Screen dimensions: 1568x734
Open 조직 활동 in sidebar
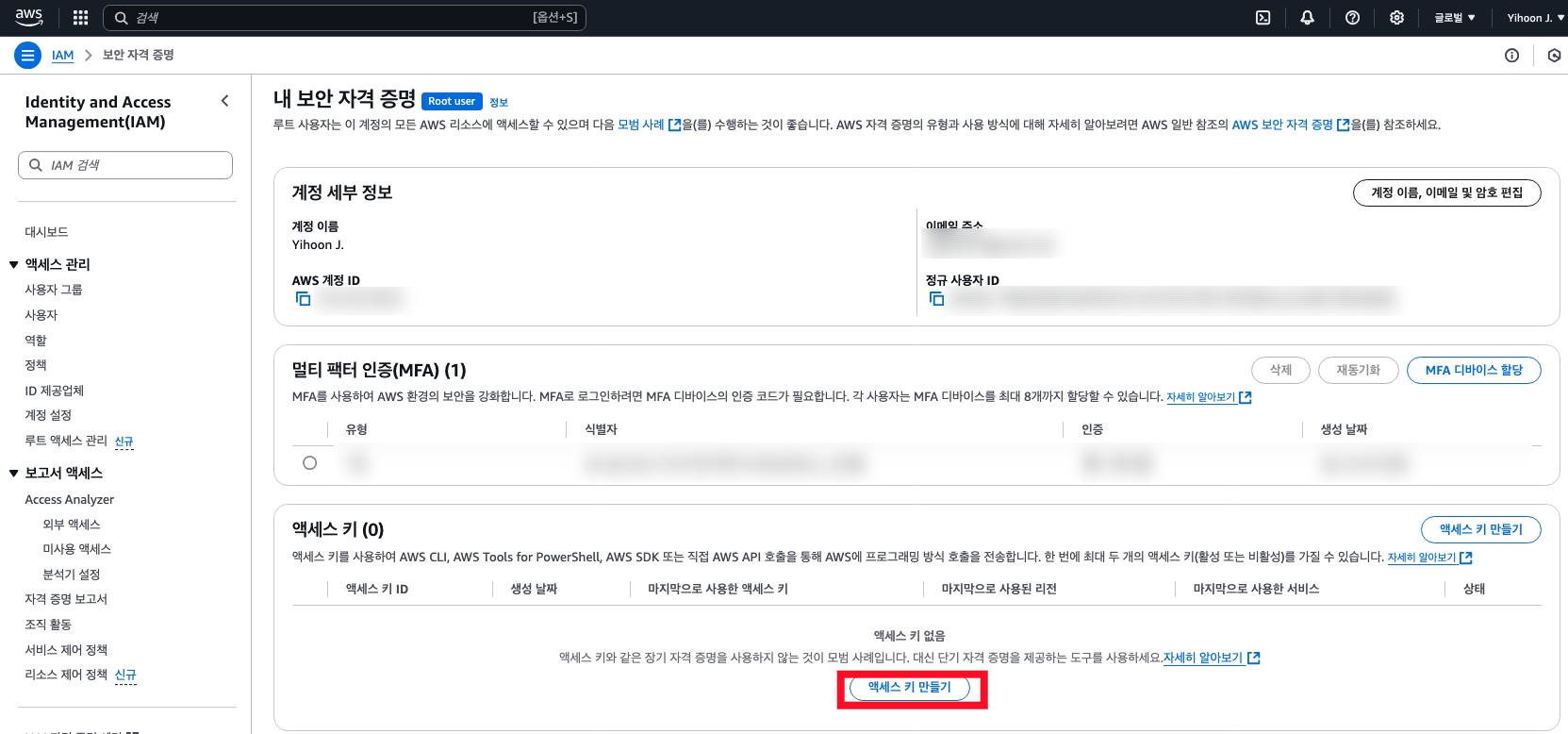tap(48, 625)
